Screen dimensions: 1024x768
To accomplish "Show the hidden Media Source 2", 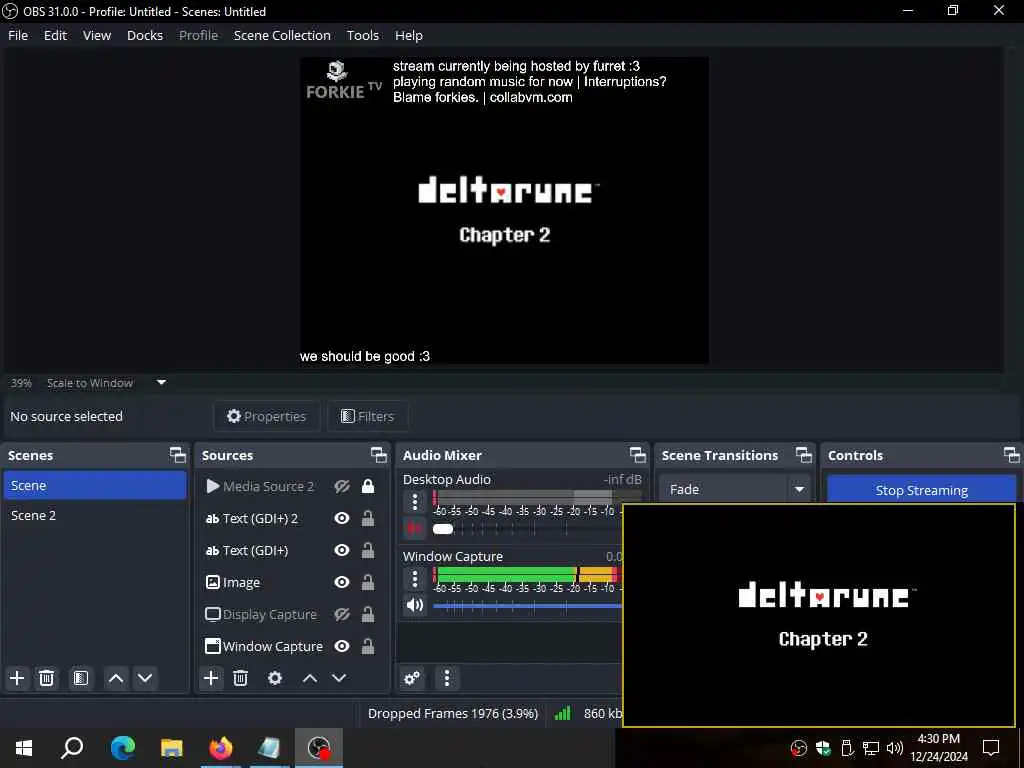I will click(x=342, y=487).
